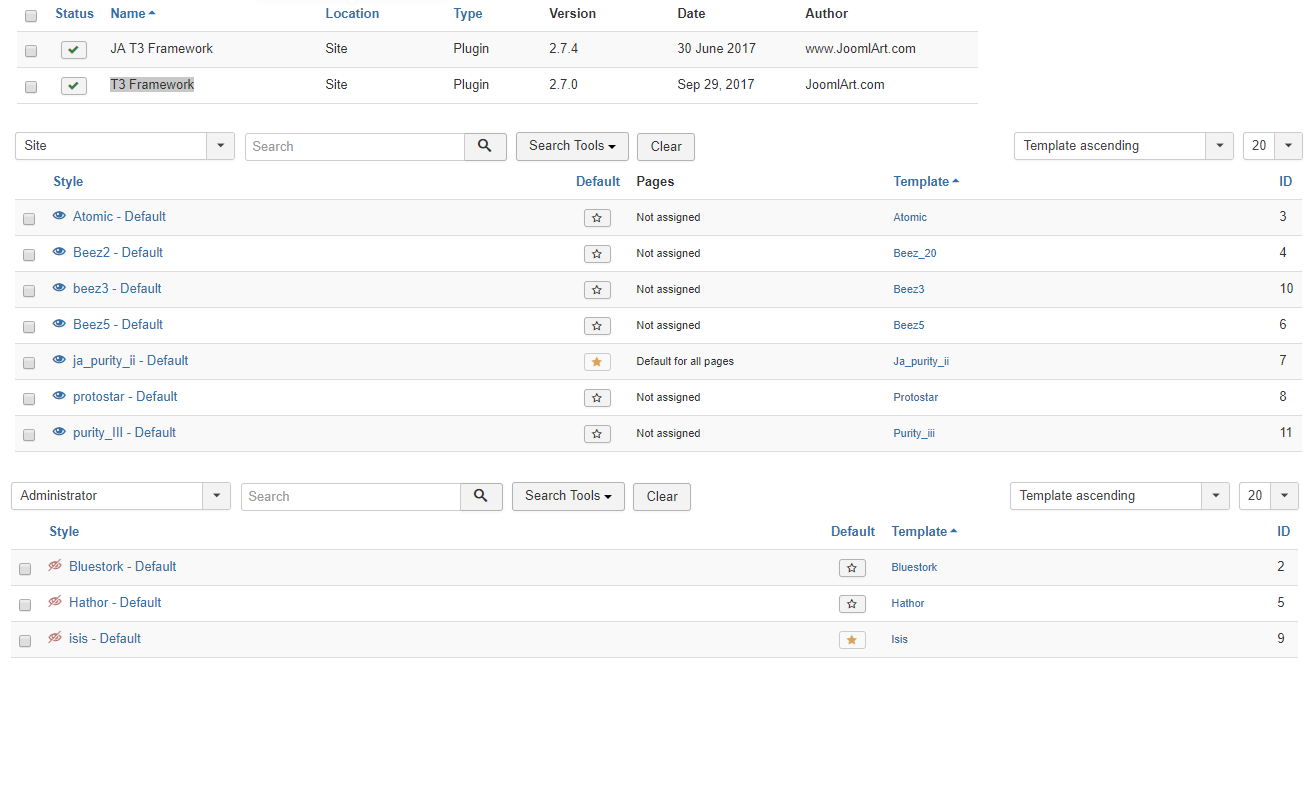
Task: Click inside the Site templates Search field
Action: pos(355,146)
